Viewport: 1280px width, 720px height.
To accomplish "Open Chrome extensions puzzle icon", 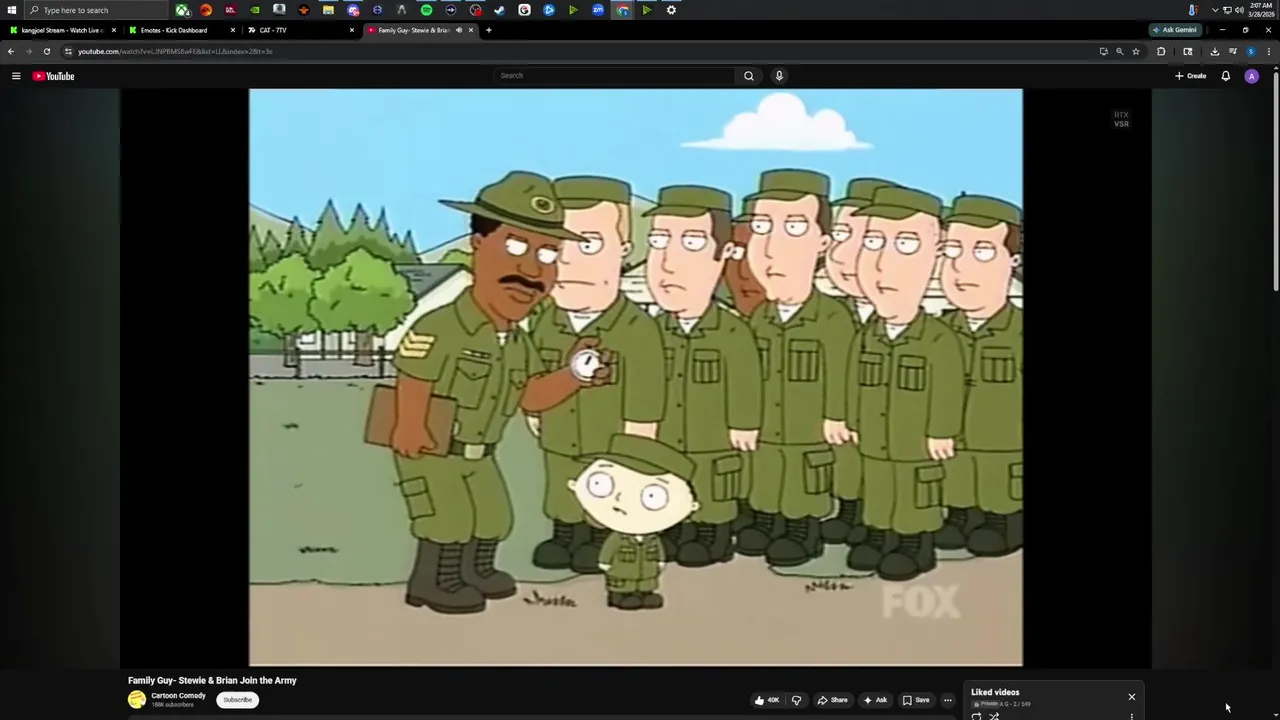I will point(1161,51).
